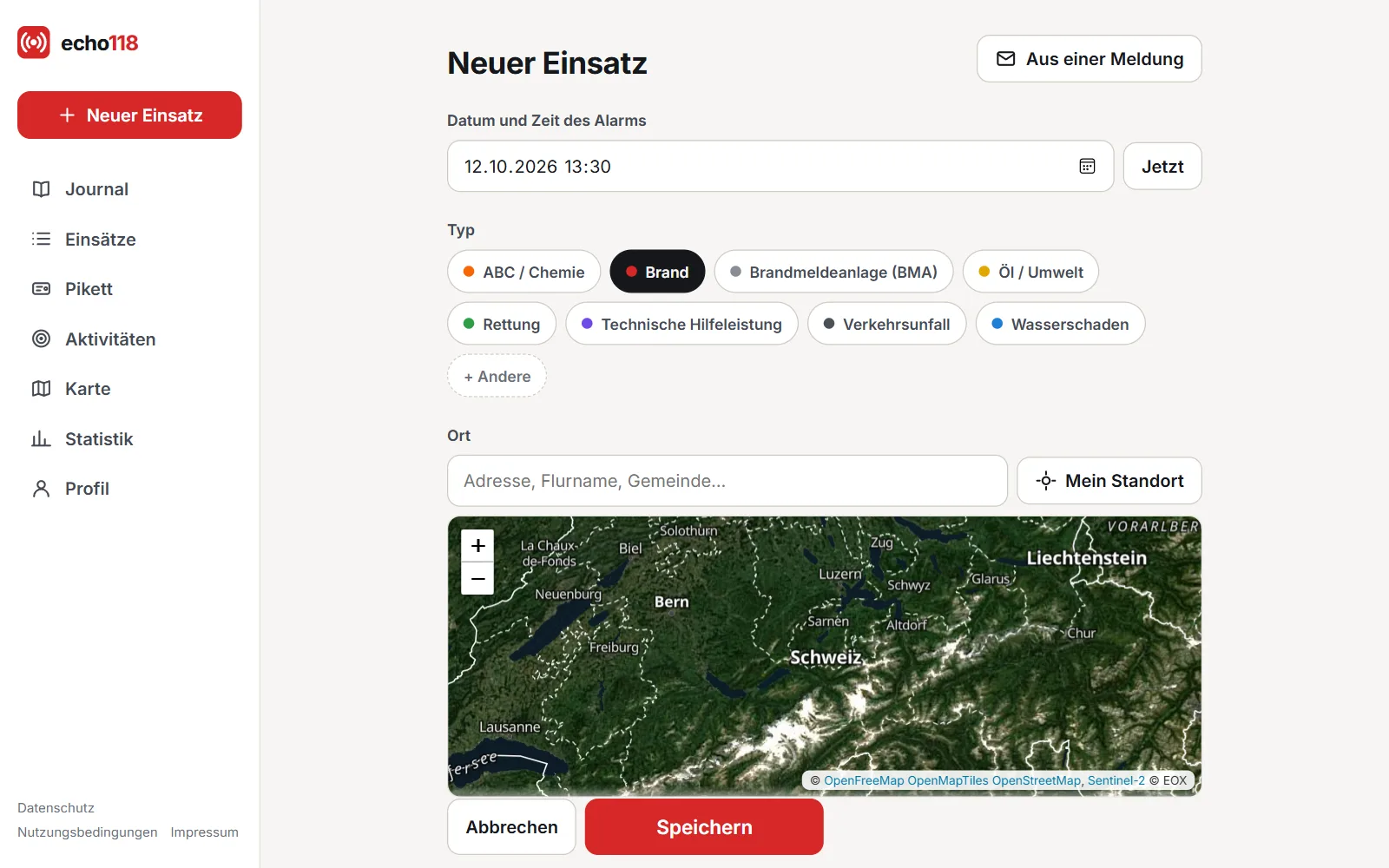1389x868 pixels.
Task: Click the Pikett pager icon
Action: point(41,289)
